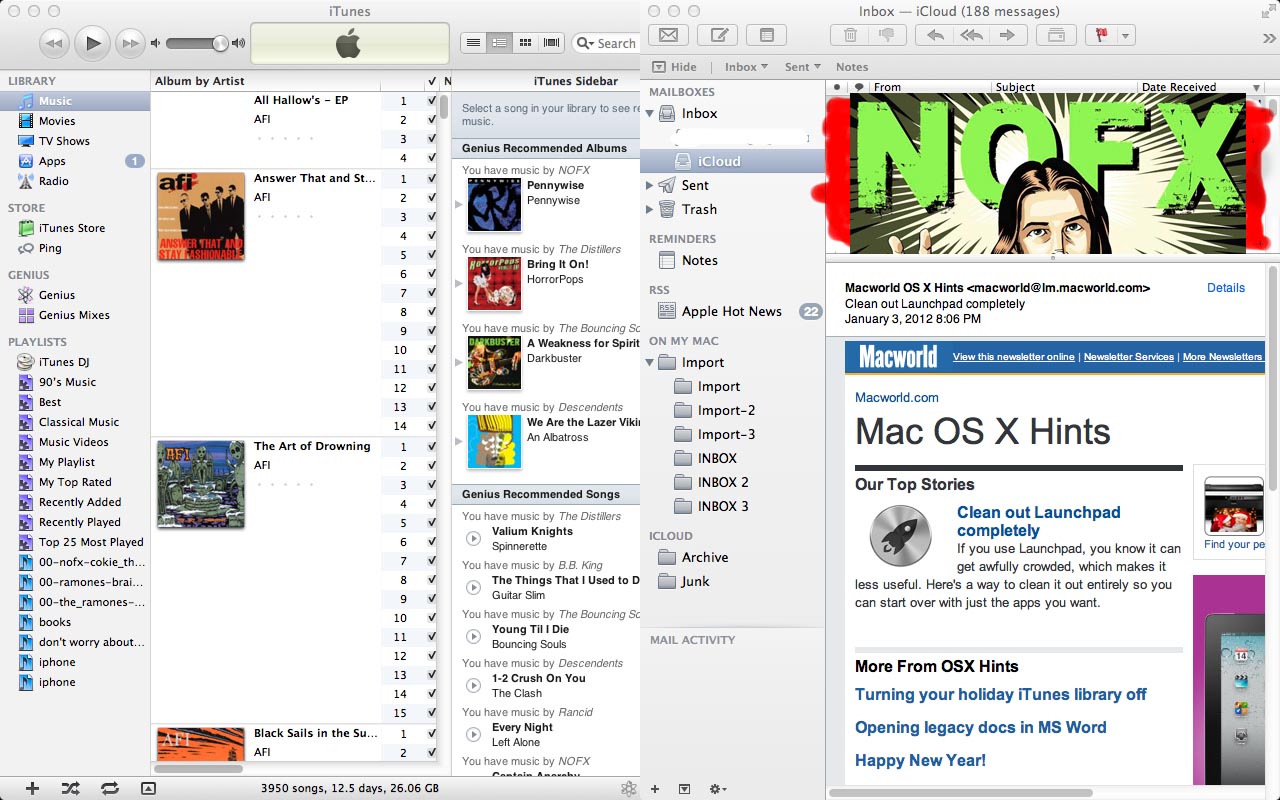This screenshot has height=800, width=1280.
Task: Click Answer That and Stay Fashionable album art
Action: click(x=201, y=217)
